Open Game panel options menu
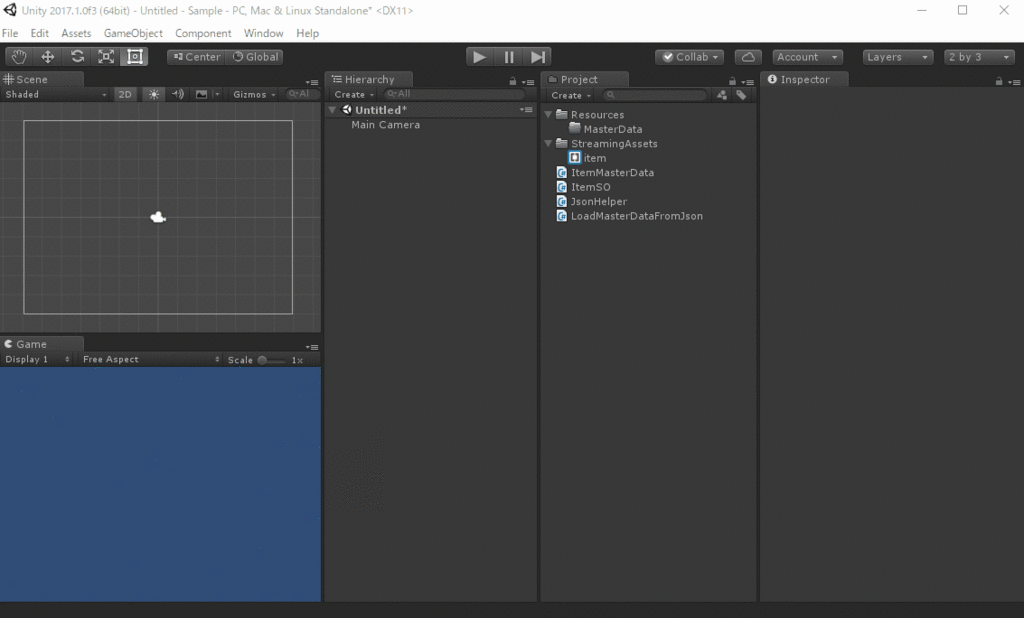The height and width of the screenshot is (618, 1024). tap(312, 347)
